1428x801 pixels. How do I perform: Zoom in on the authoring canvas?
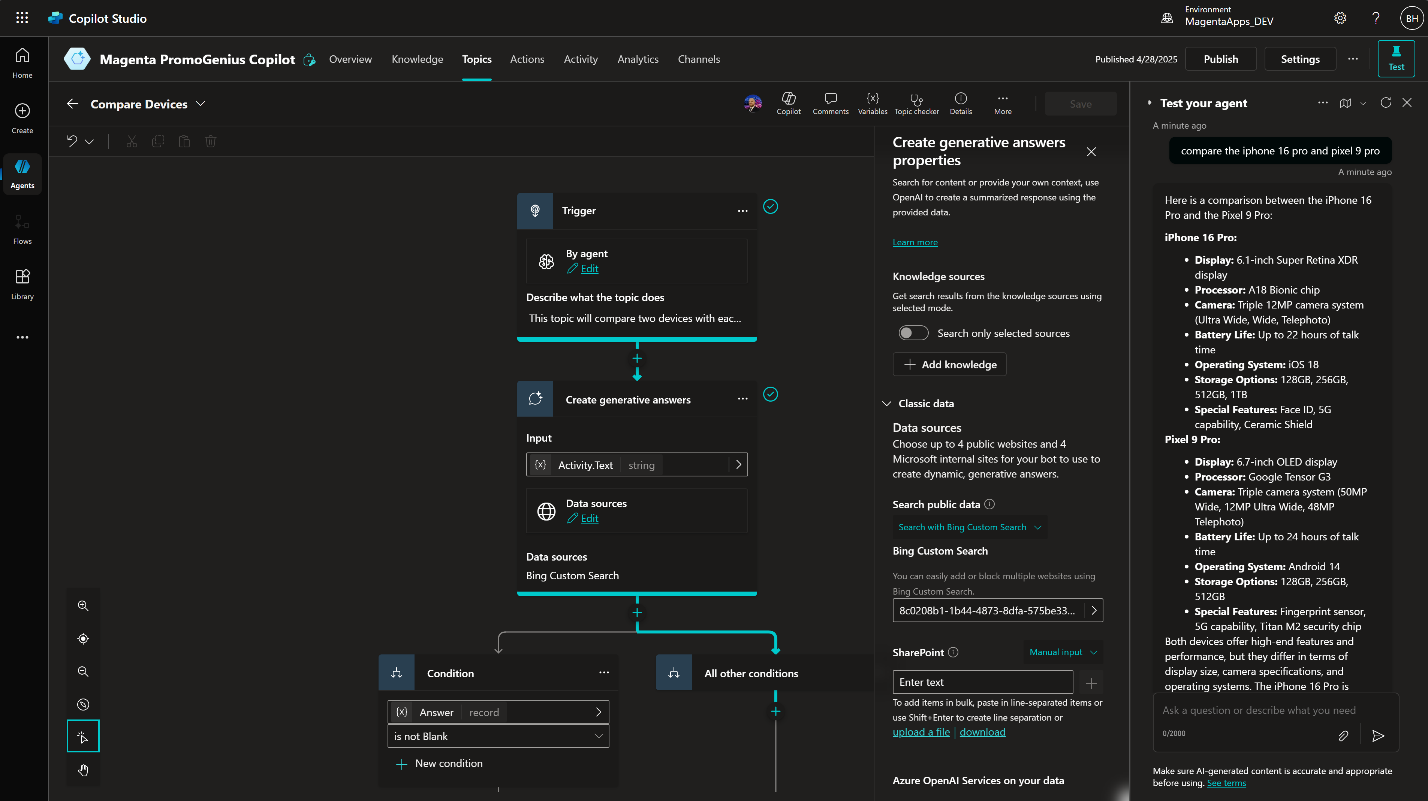[x=83, y=606]
